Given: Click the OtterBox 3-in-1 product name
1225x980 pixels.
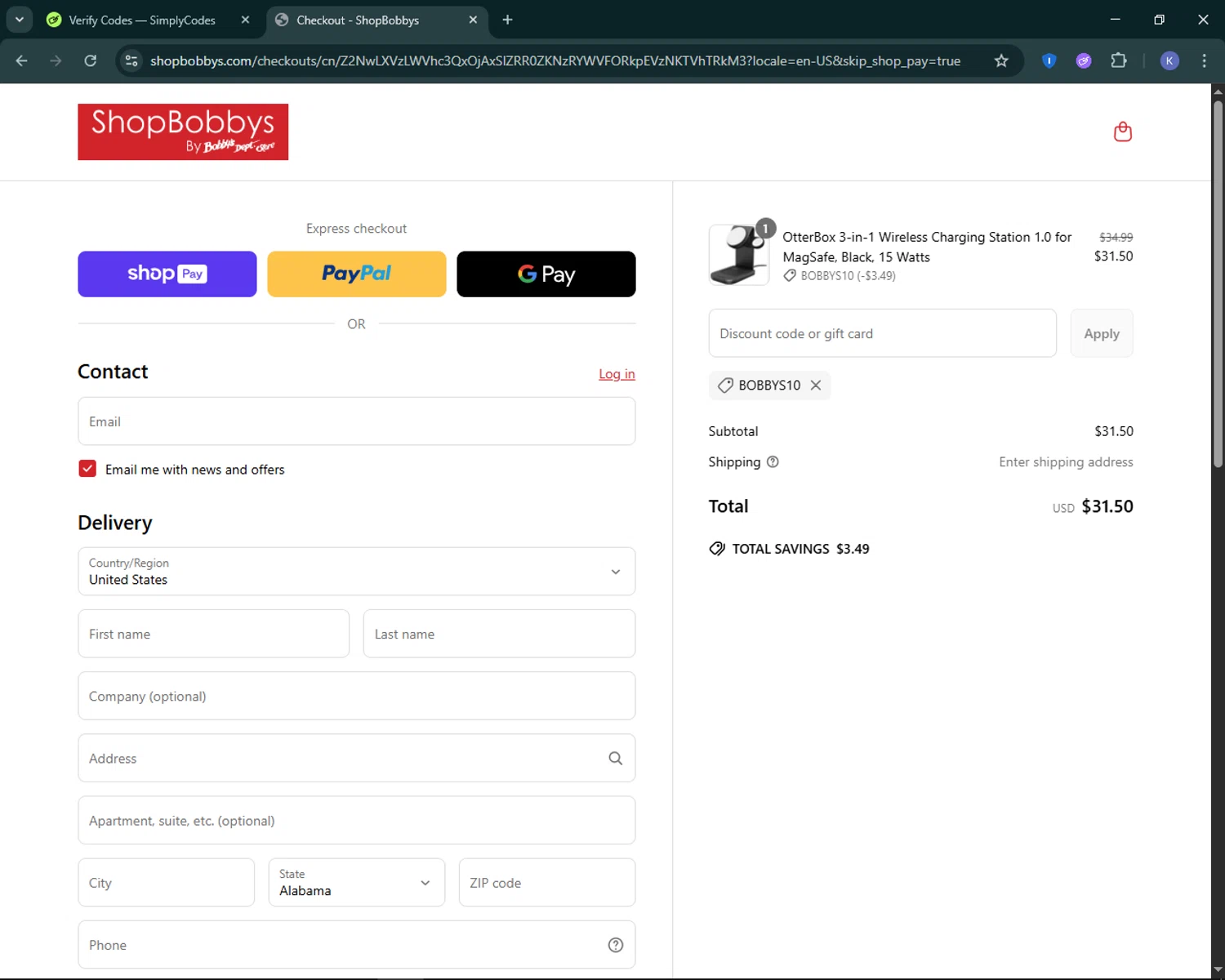Looking at the screenshot, I should tap(927, 247).
